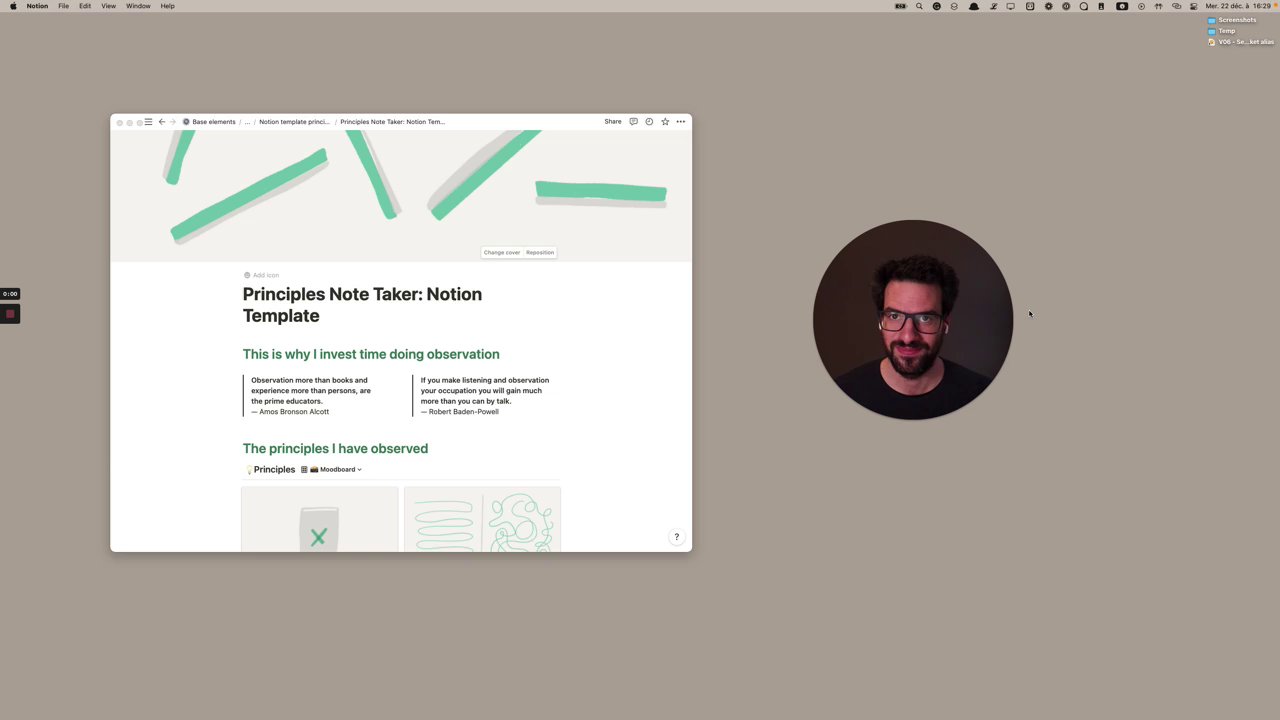Screen dimensions: 1280x720
Task: Click the page title Principles Note Taker
Action: [x=362, y=305]
